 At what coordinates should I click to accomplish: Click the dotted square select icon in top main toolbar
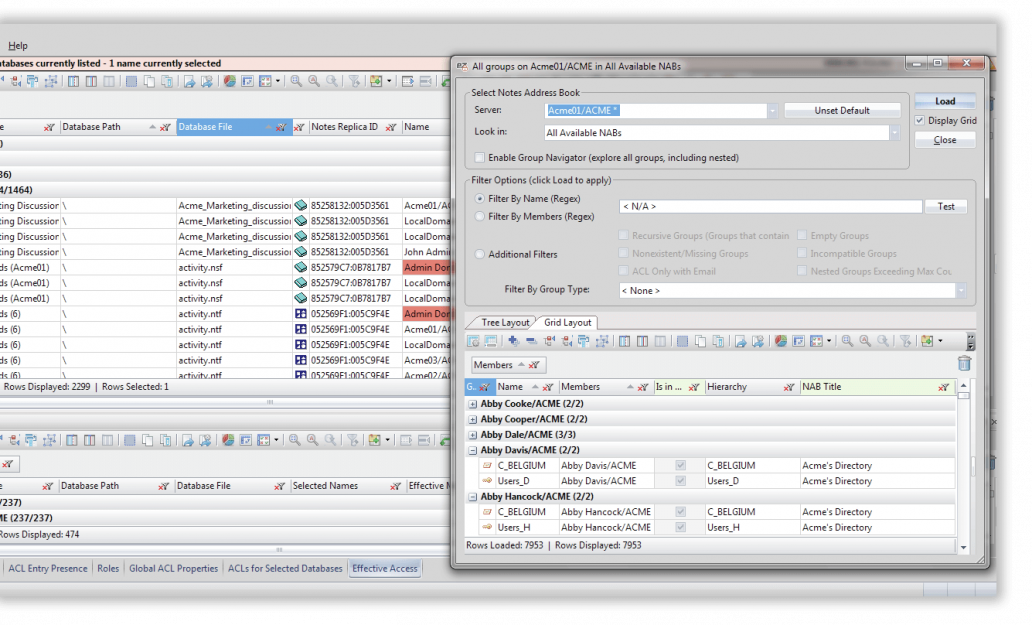click(132, 81)
